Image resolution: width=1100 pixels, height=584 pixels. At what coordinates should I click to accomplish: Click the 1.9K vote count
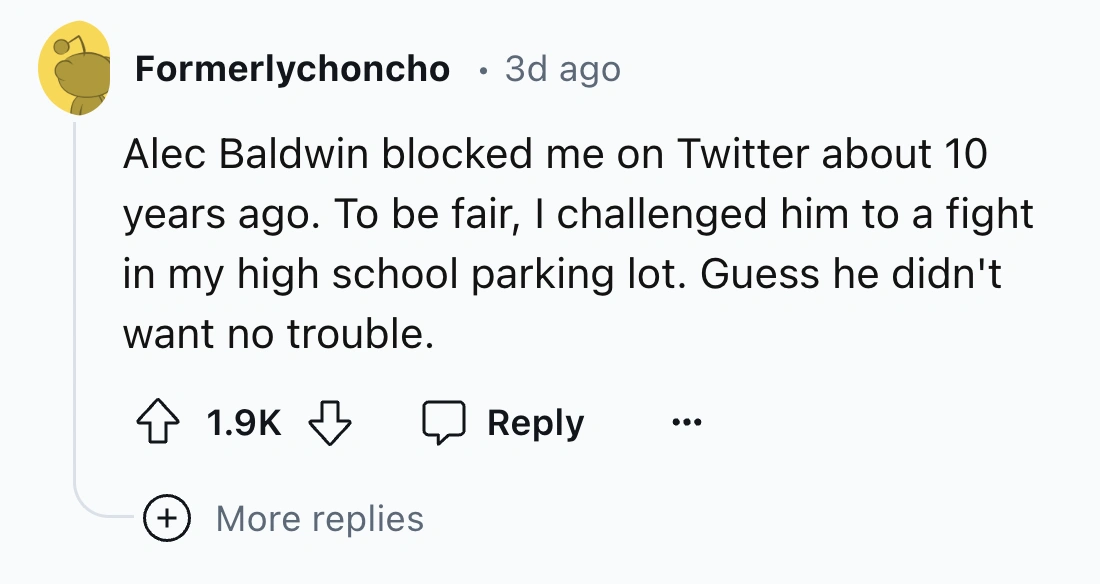(243, 423)
